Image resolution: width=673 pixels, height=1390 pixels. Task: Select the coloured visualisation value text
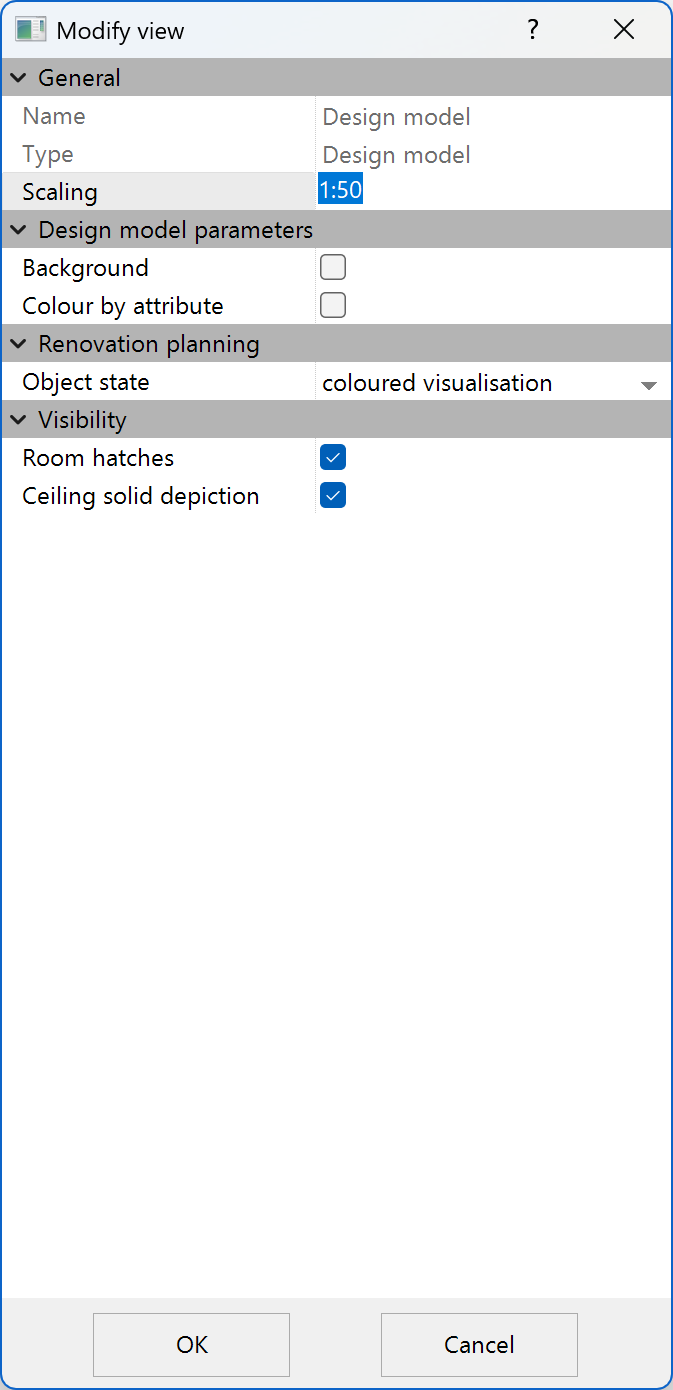[x=435, y=382]
